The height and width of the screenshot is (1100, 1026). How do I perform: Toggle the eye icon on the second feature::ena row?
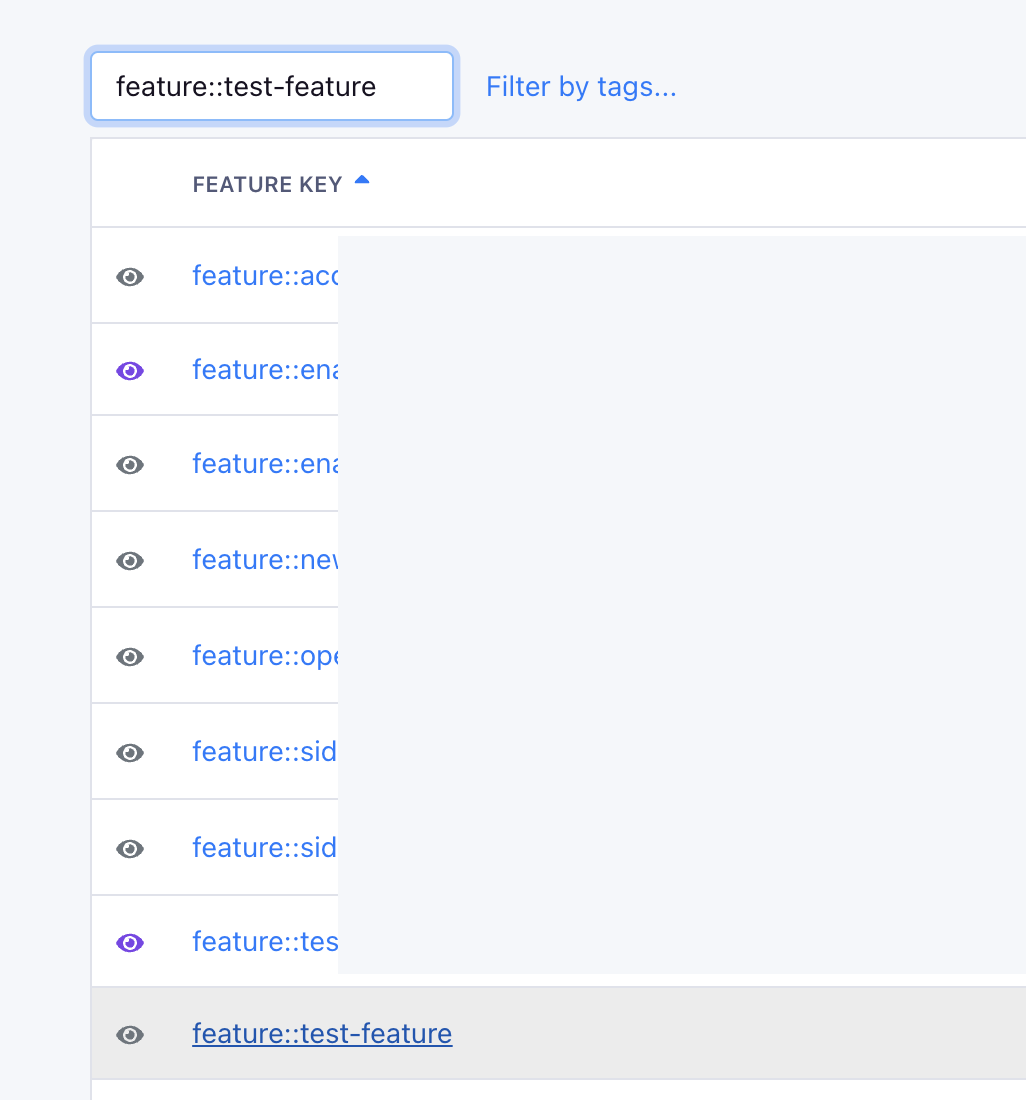pos(130,464)
